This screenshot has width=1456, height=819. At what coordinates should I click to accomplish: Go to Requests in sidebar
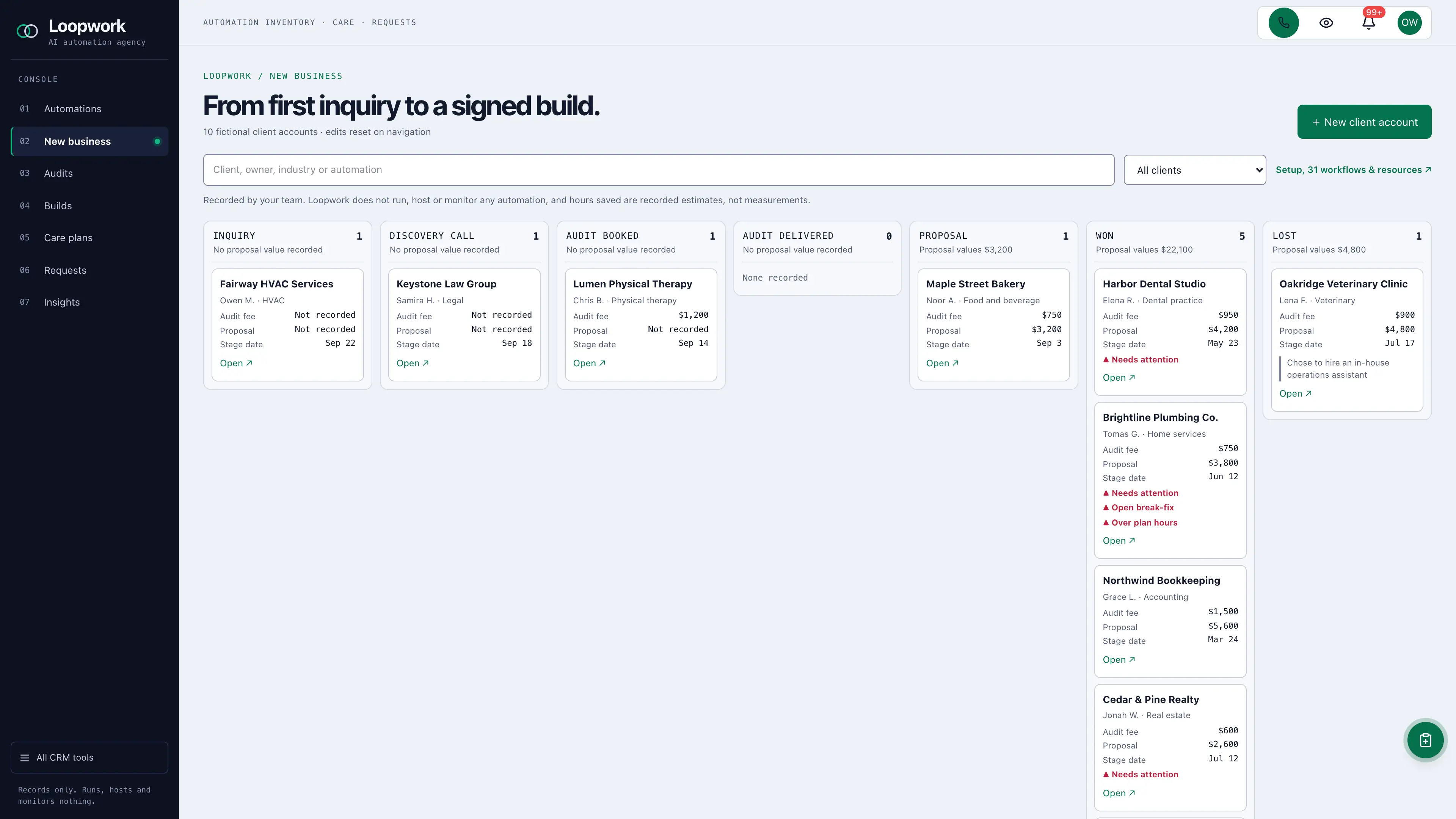pos(89,270)
